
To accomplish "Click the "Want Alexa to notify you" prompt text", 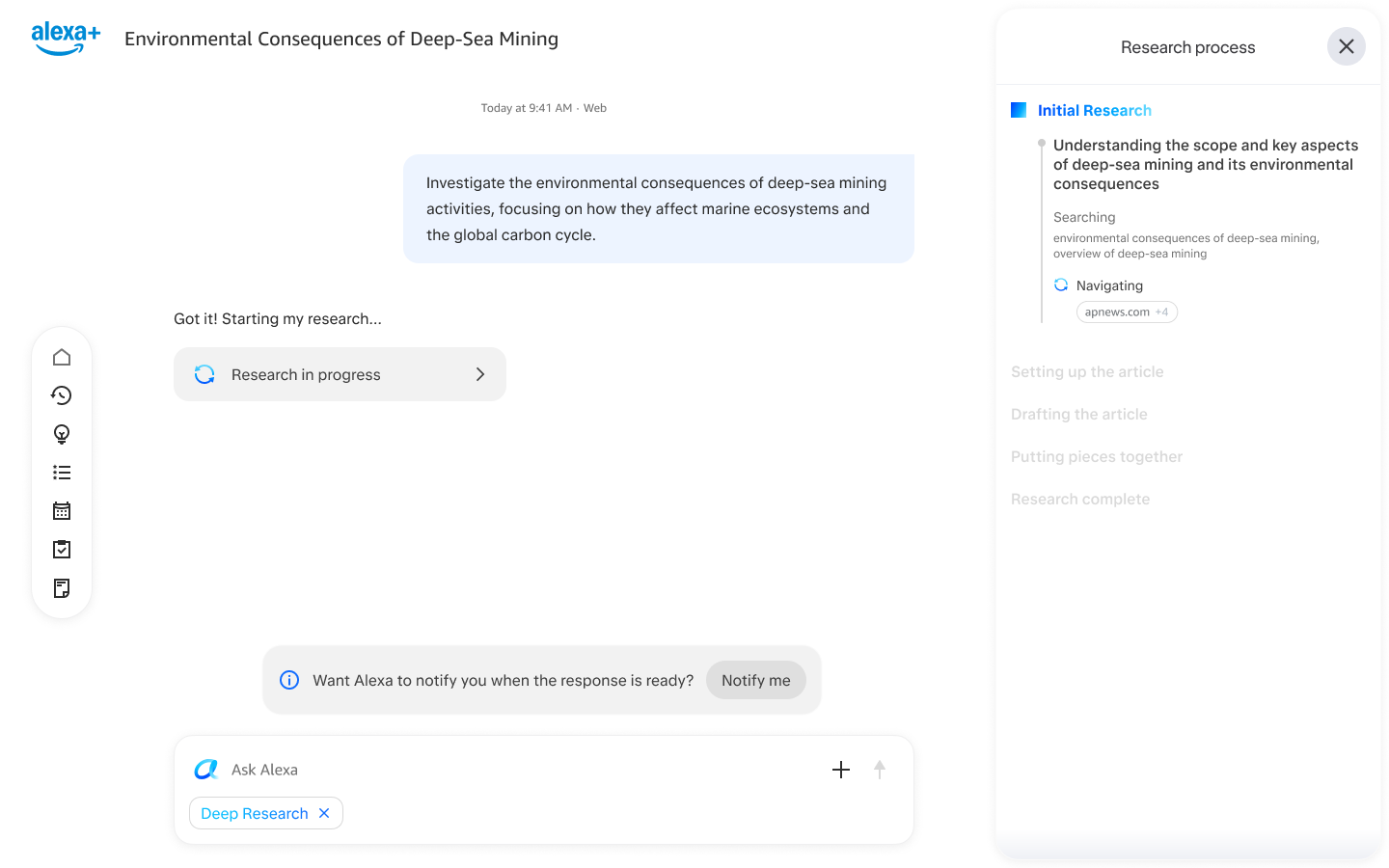I will [x=504, y=680].
